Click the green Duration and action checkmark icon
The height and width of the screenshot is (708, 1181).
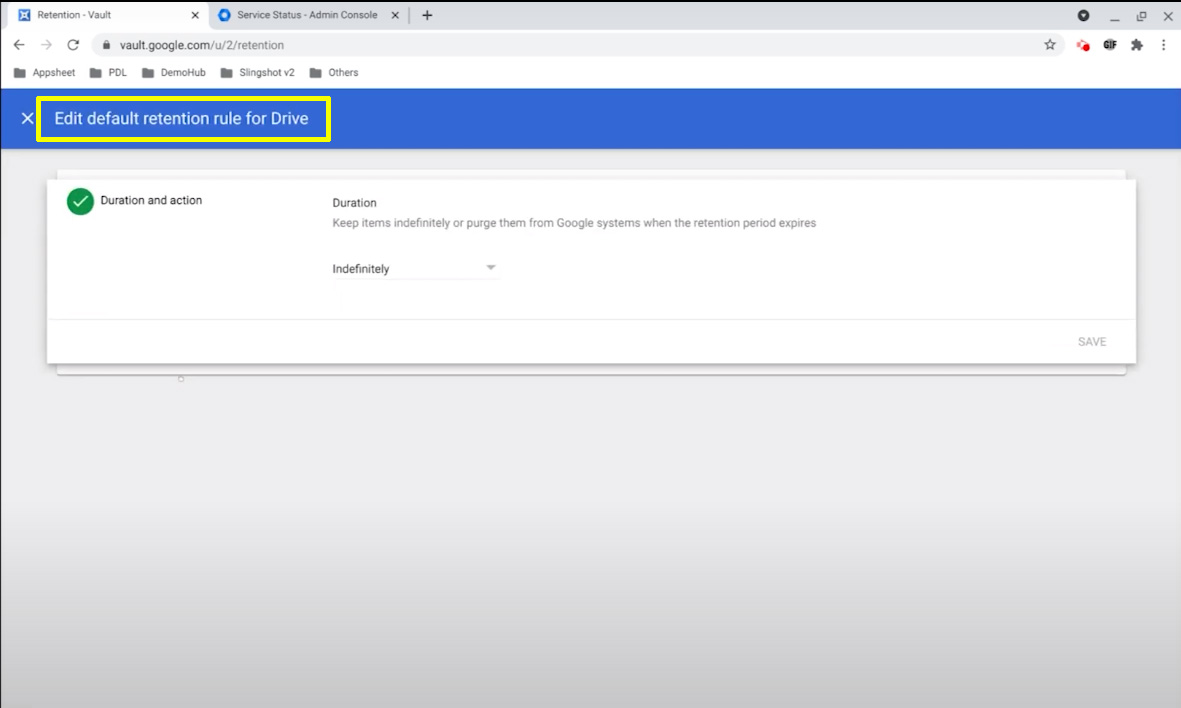pyautogui.click(x=80, y=201)
